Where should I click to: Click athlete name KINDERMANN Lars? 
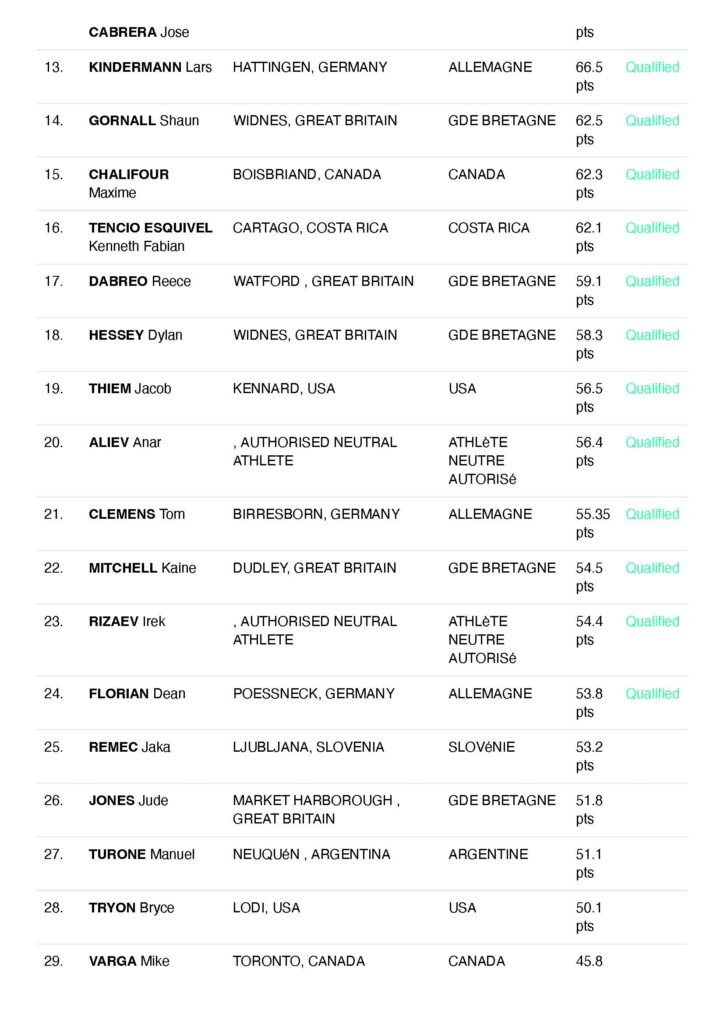pos(150,67)
